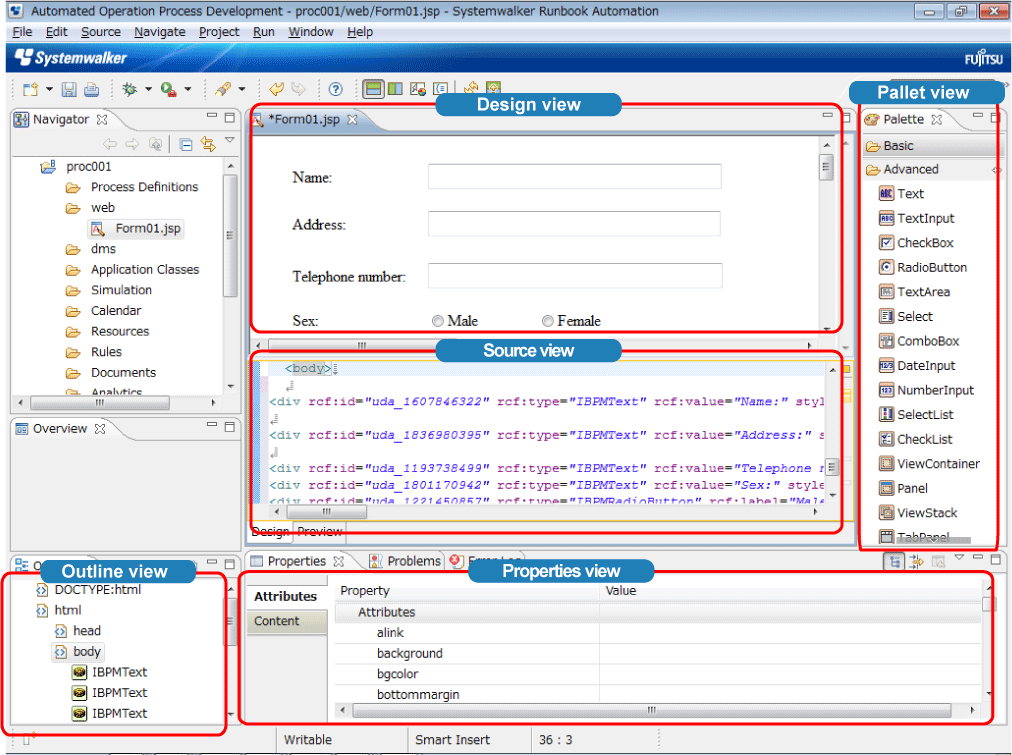The width and height of the screenshot is (1012, 755).
Task: Pick the DateInput component from the Palette
Action: (925, 366)
